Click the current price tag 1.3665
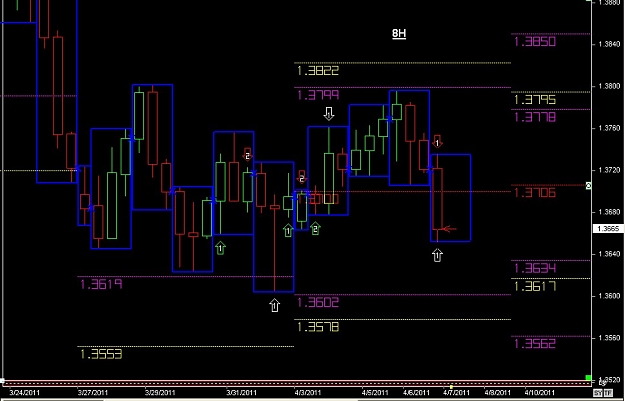This screenshot has width=625, height=401. point(608,229)
